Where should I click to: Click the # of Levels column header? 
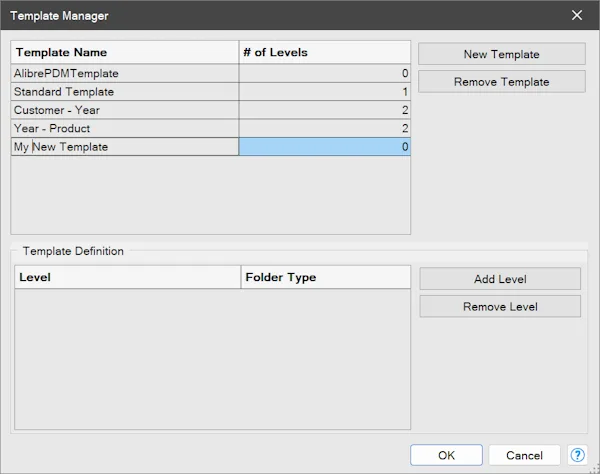point(324,52)
